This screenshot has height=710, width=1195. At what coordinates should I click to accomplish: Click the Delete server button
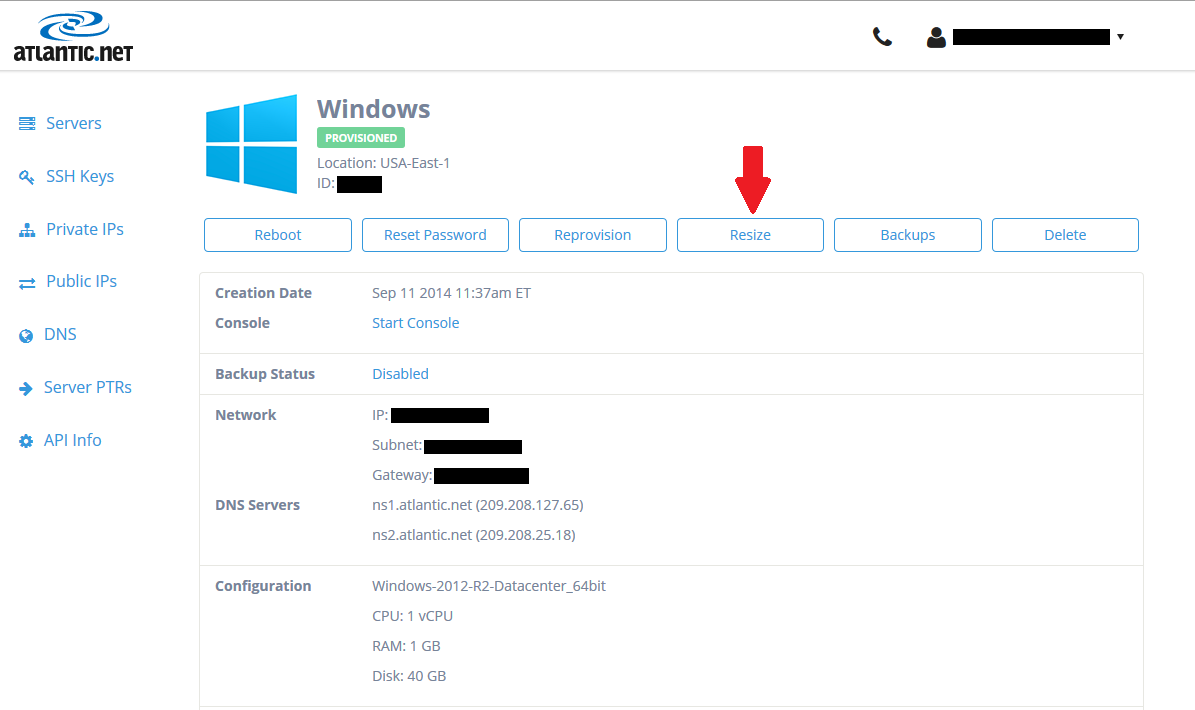(x=1065, y=235)
